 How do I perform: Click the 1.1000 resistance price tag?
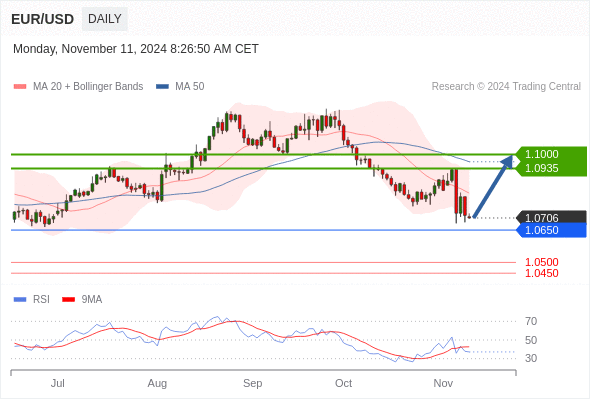[550, 154]
